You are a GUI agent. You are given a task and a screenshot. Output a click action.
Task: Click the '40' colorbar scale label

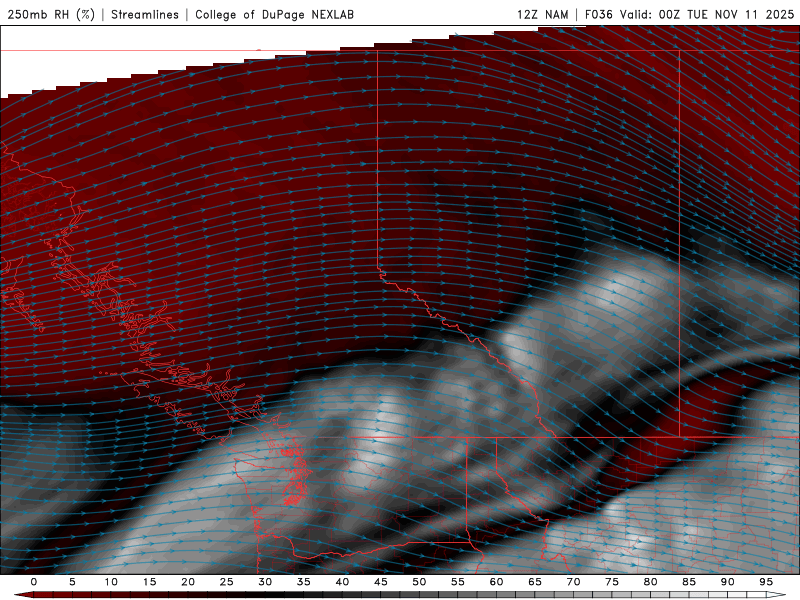coord(342,582)
